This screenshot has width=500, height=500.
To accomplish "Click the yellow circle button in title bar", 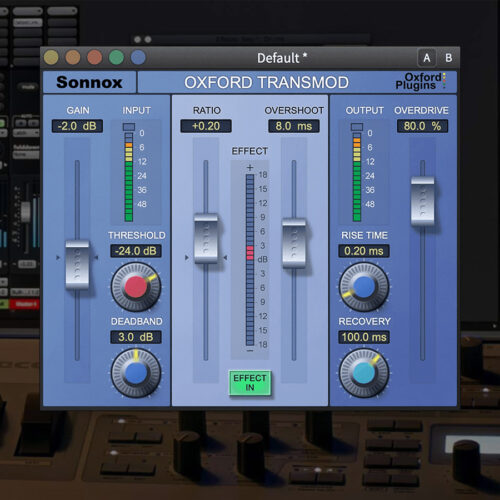I will click(x=51, y=57).
